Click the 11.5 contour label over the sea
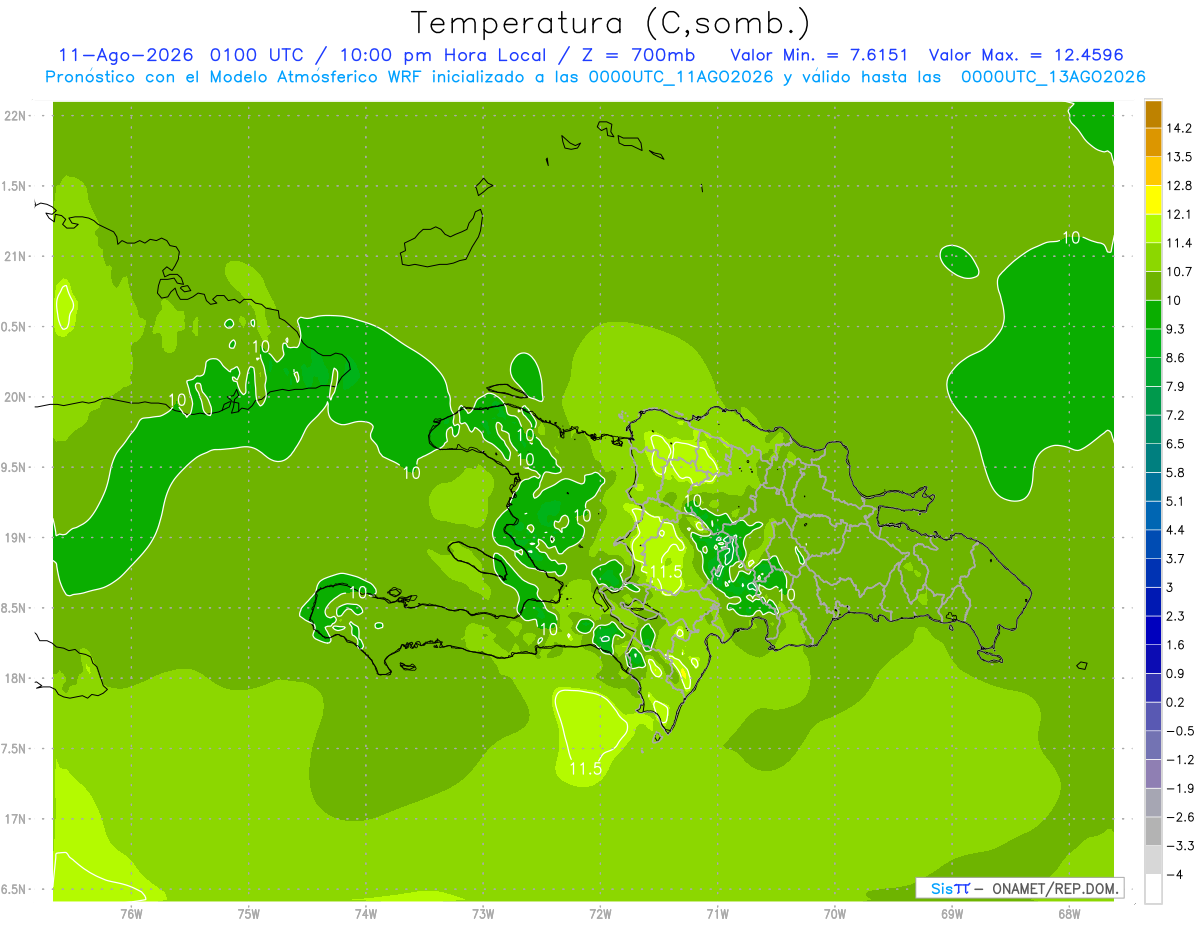Viewport: 1200px width, 927px height. tap(585, 769)
